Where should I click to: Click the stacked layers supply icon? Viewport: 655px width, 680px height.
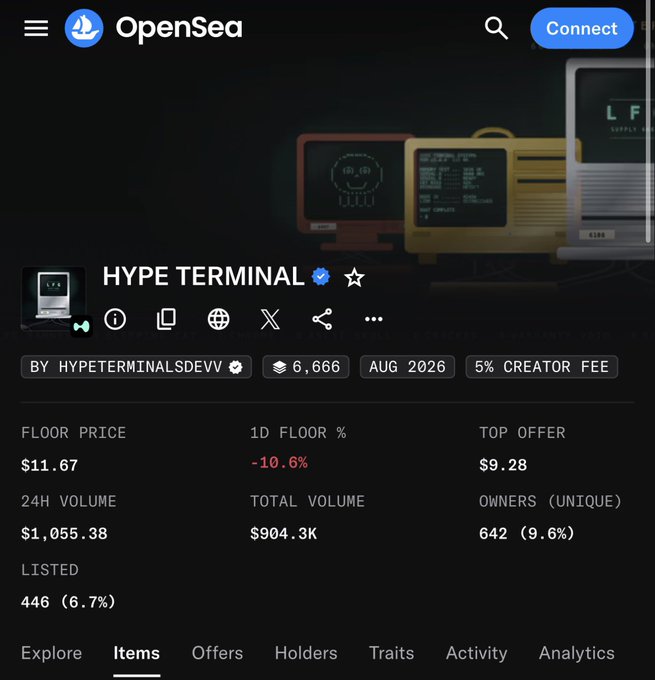pyautogui.click(x=279, y=367)
